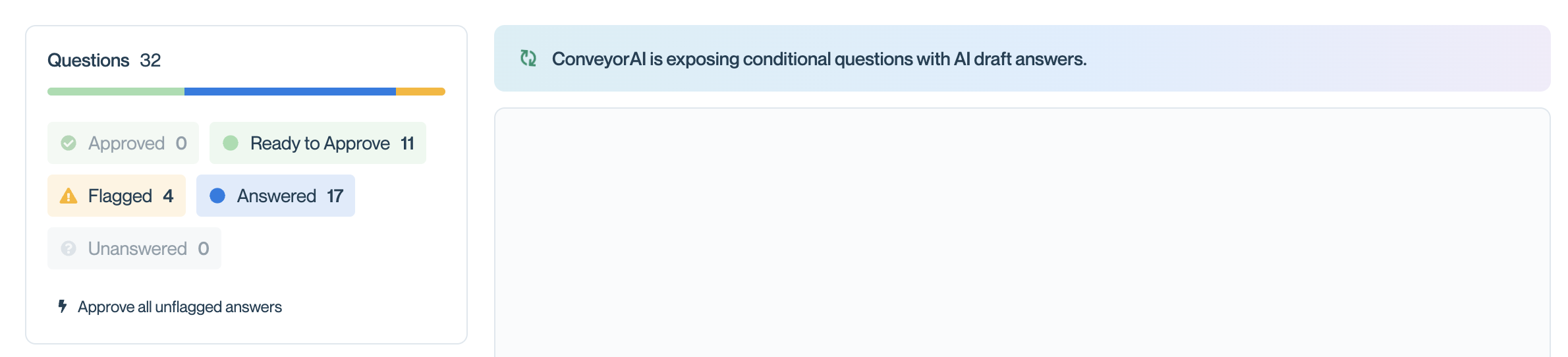Filter questions by Approved status
The height and width of the screenshot is (357, 1568).
tap(123, 143)
